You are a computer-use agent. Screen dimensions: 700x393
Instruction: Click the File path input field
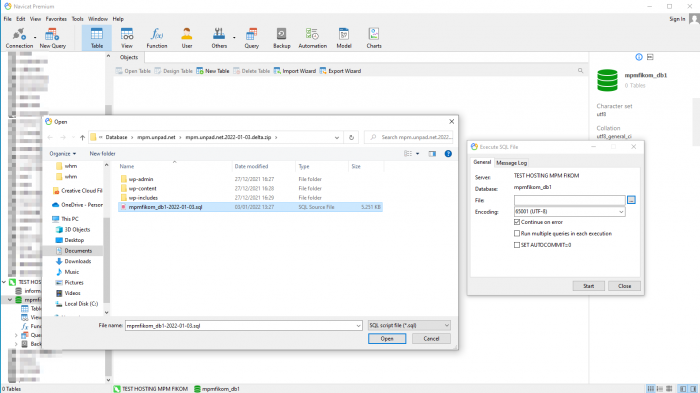[x=570, y=200]
